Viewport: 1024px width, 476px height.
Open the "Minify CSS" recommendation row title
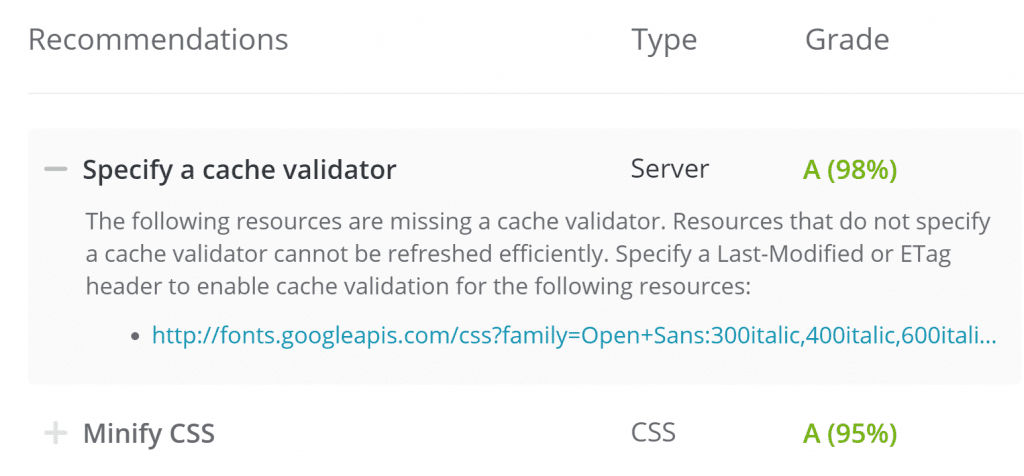pyautogui.click(x=149, y=433)
